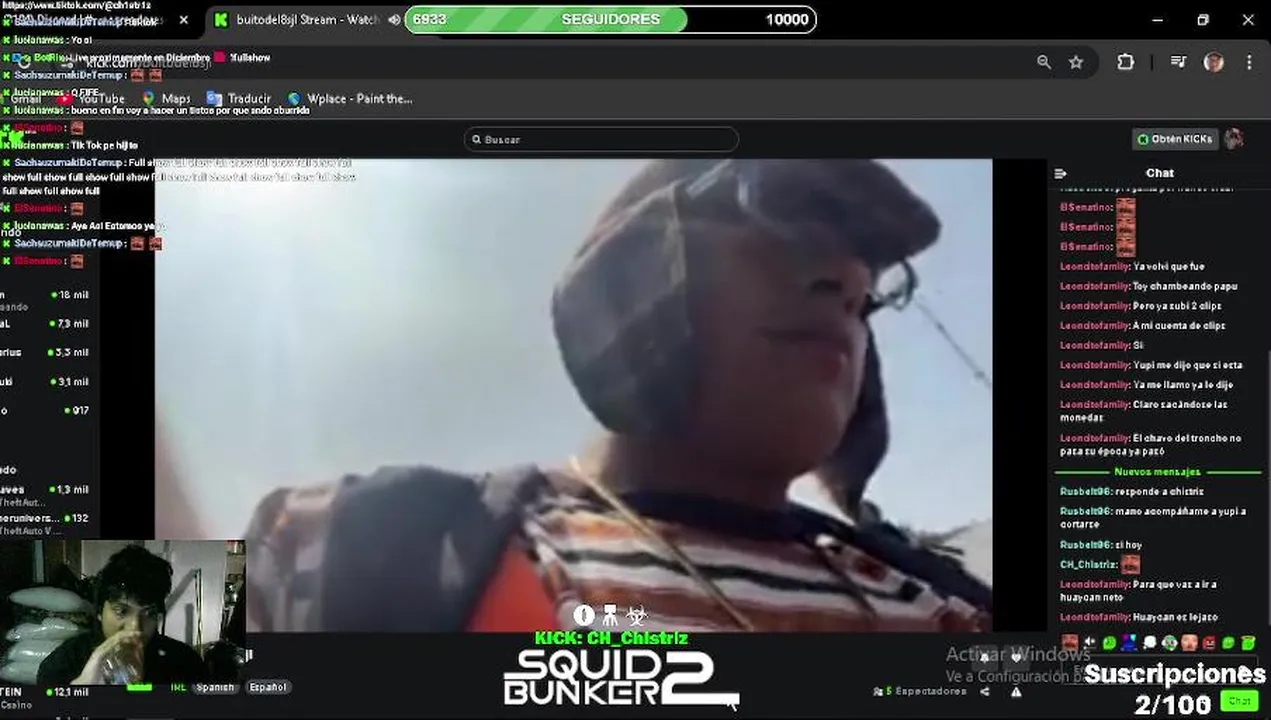Screen dimensions: 1271x720
Task: Click the CH_Chistriz username in chat
Action: pyautogui.click(x=1088, y=564)
